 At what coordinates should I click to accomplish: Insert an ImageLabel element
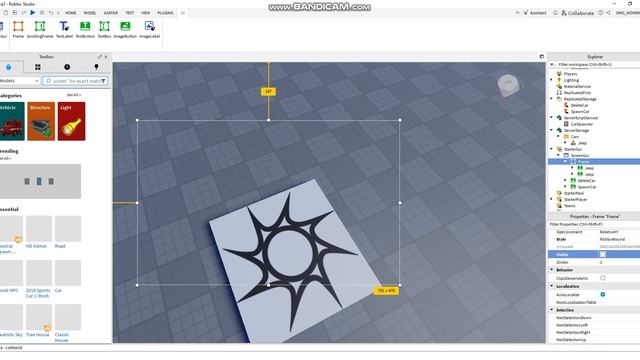pyautogui.click(x=149, y=30)
